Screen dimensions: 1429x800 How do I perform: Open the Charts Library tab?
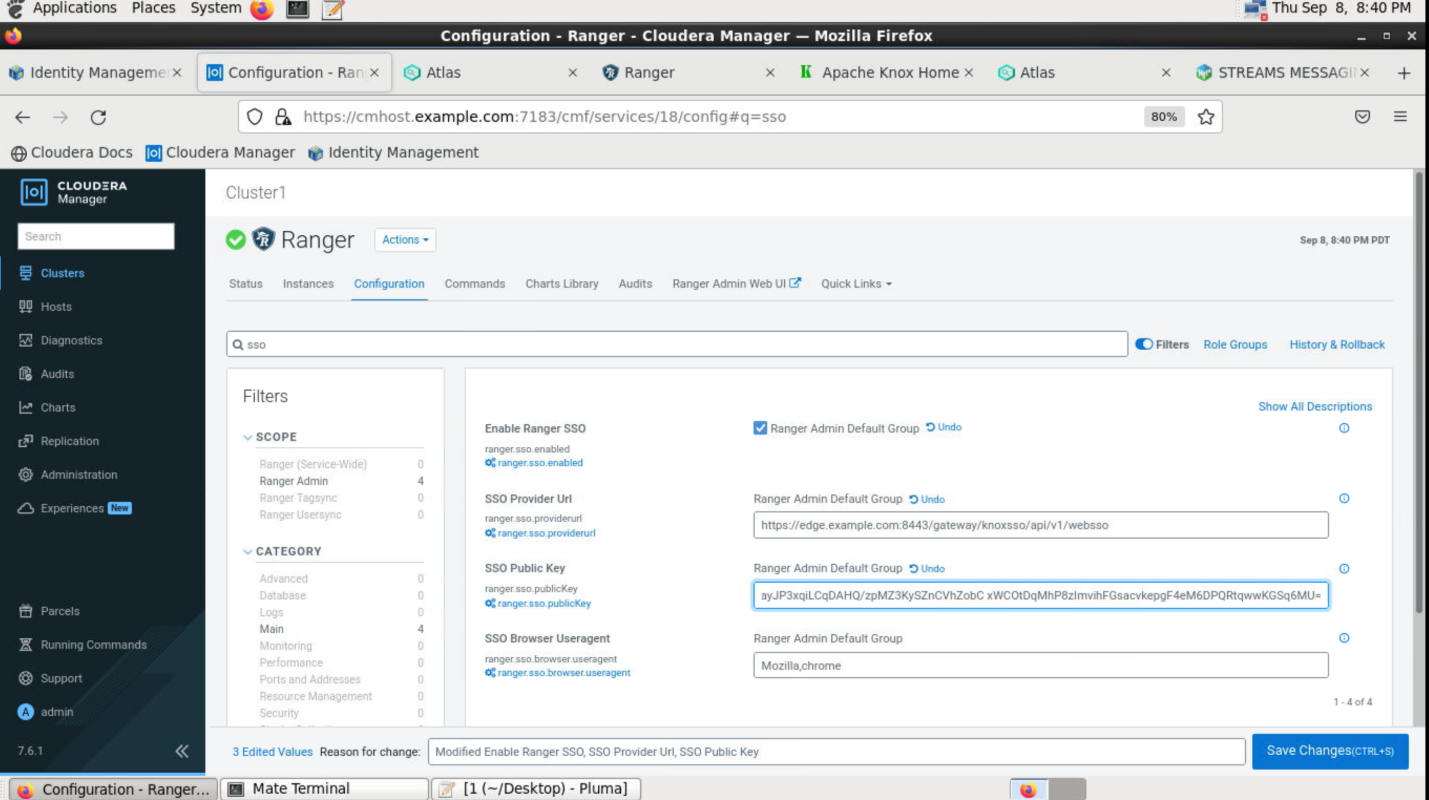coord(562,284)
